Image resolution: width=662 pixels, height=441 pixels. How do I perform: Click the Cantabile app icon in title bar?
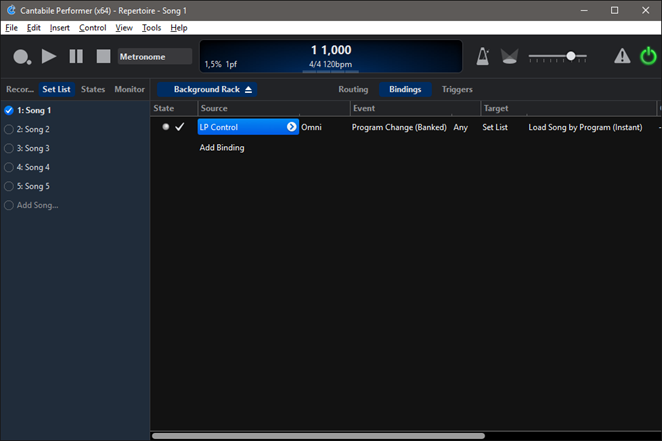click(x=11, y=10)
